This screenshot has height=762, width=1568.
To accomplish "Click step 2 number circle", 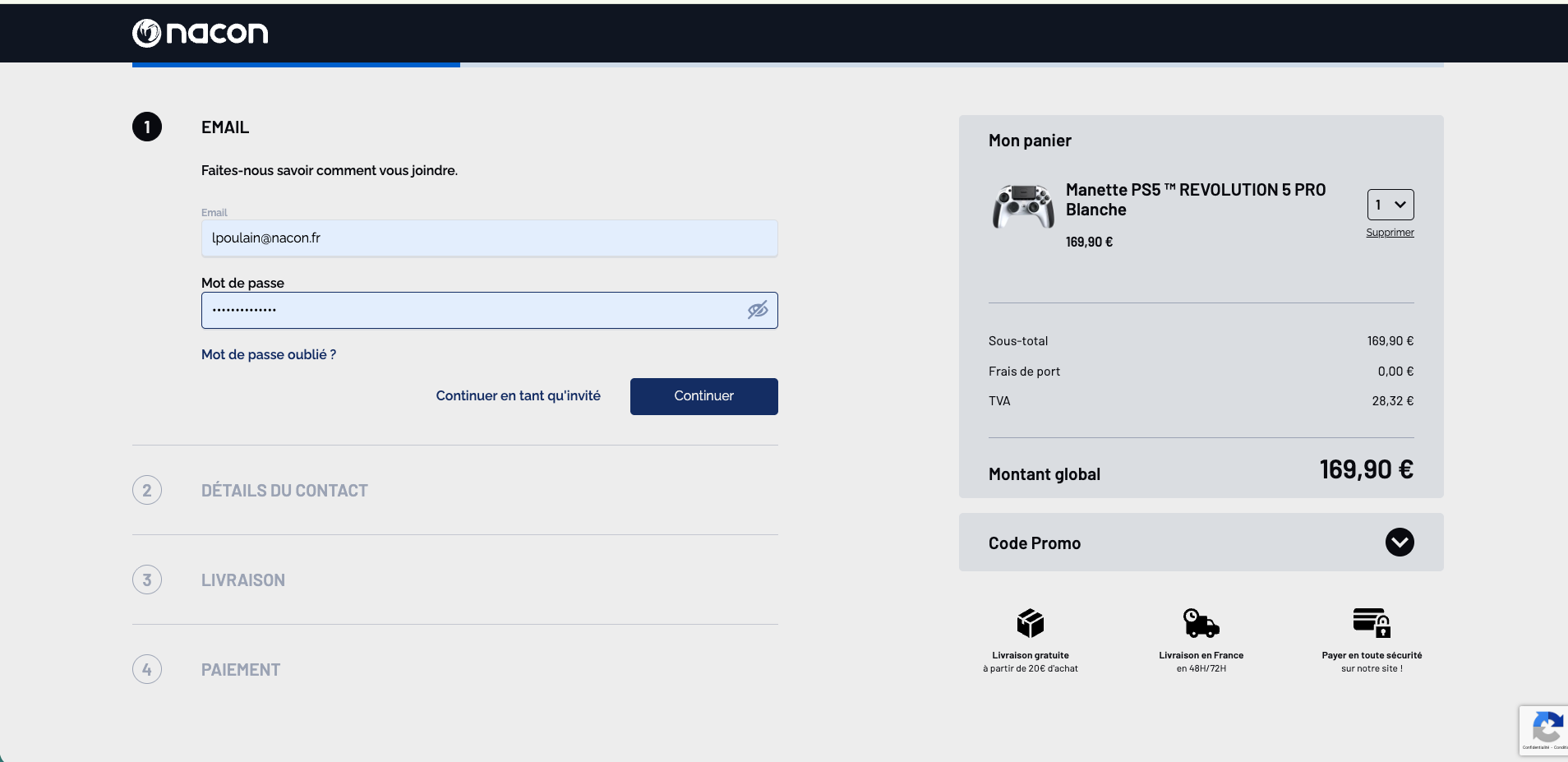I will click(x=147, y=490).
